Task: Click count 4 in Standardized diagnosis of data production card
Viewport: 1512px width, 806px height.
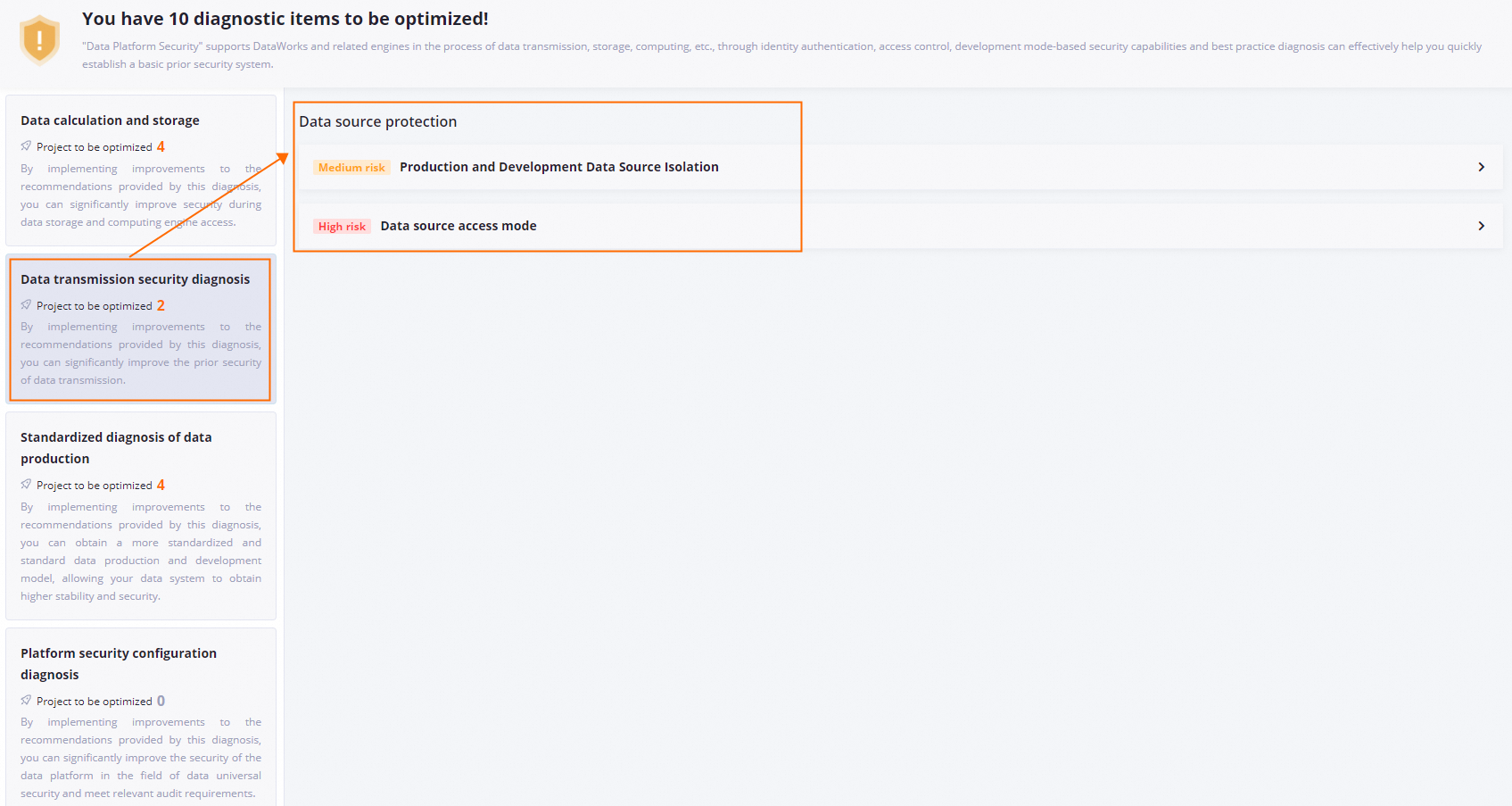Action: click(x=161, y=485)
